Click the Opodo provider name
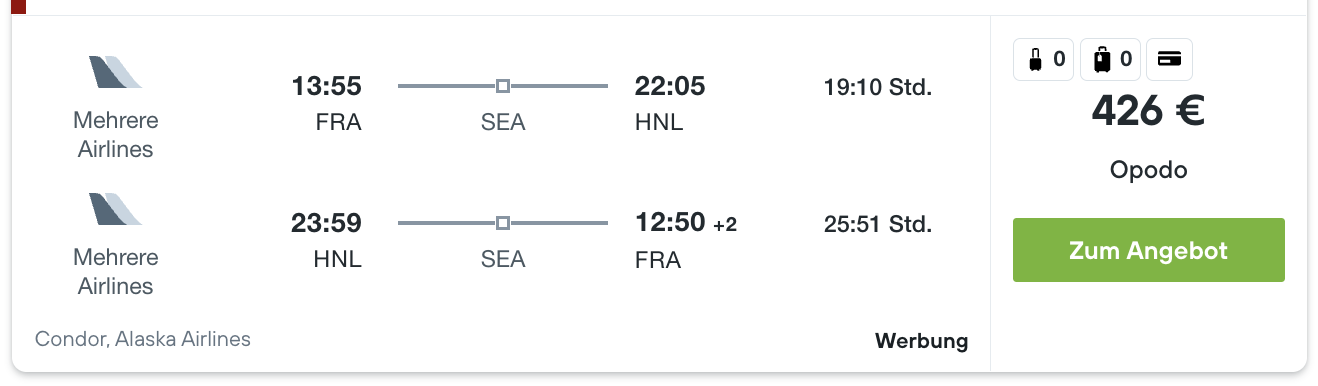Screen dimensions: 1318x386 1149,170
